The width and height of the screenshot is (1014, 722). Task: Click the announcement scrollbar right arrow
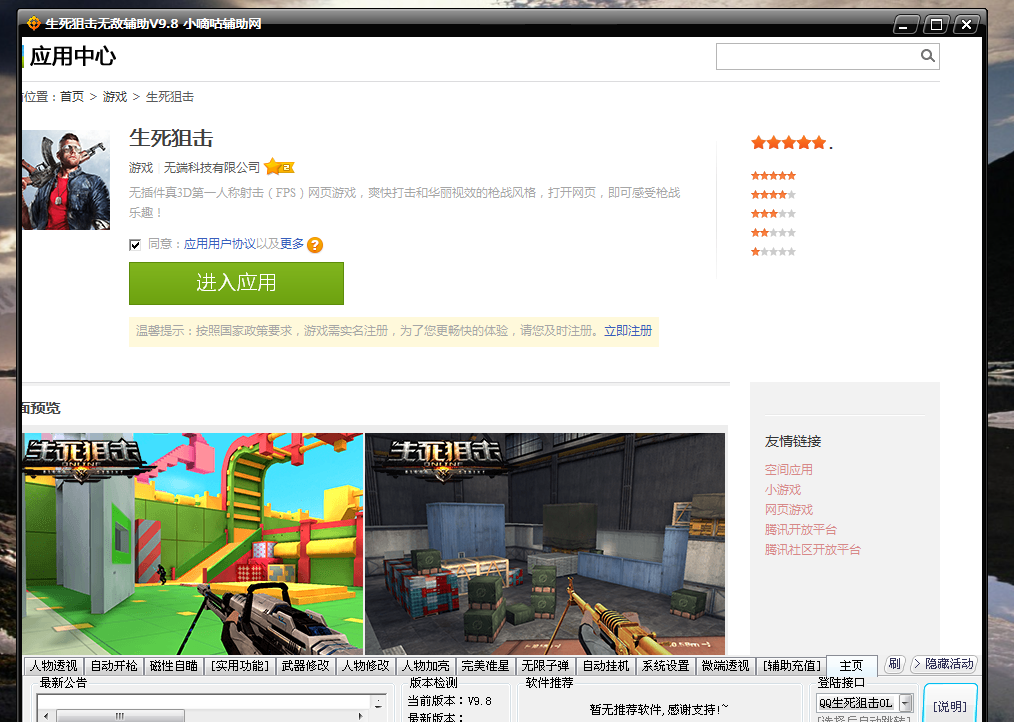click(361, 716)
